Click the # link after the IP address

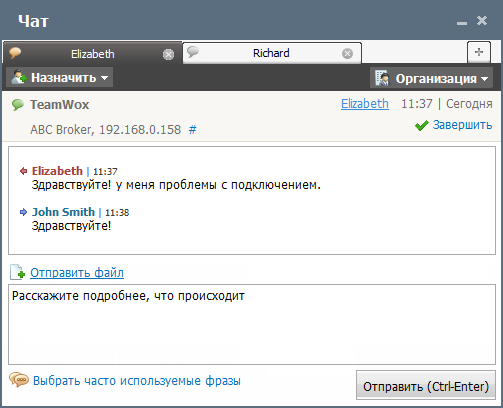(192, 129)
